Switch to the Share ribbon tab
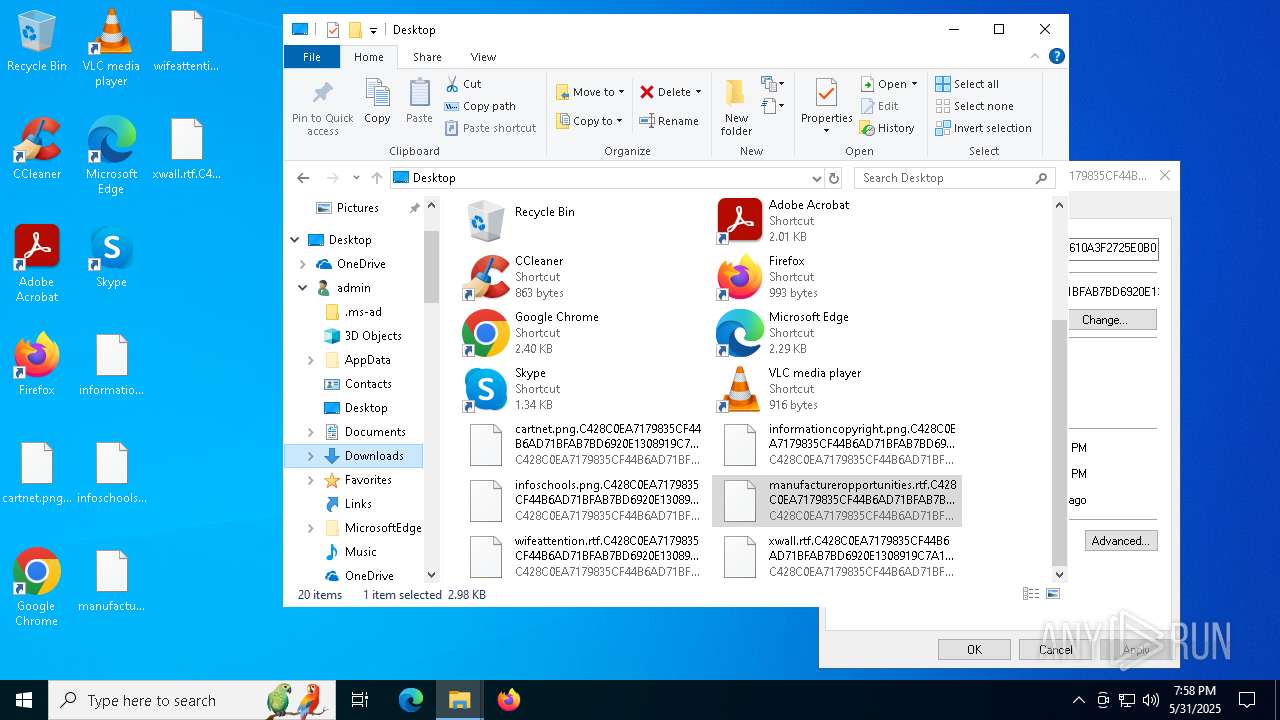 [x=427, y=57]
